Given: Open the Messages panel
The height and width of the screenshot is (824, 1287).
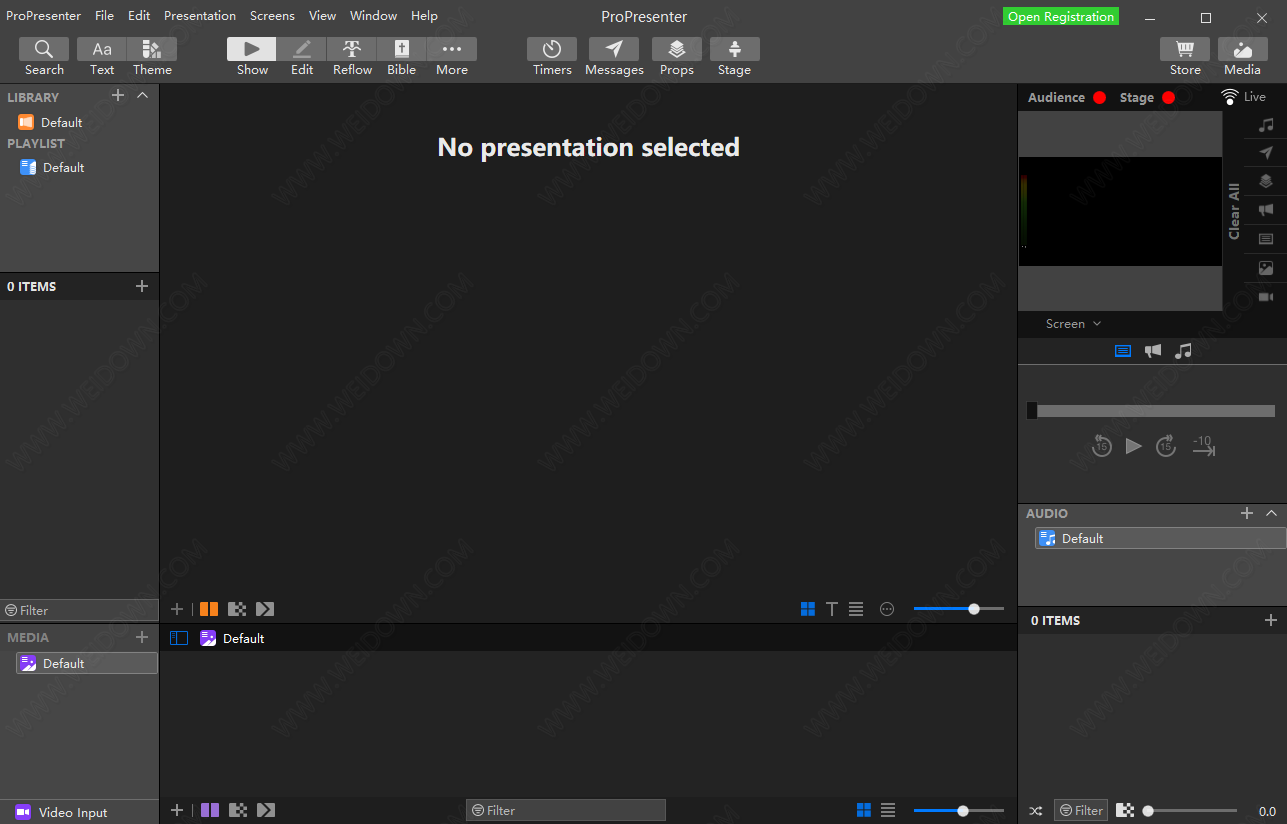Looking at the screenshot, I should point(614,57).
